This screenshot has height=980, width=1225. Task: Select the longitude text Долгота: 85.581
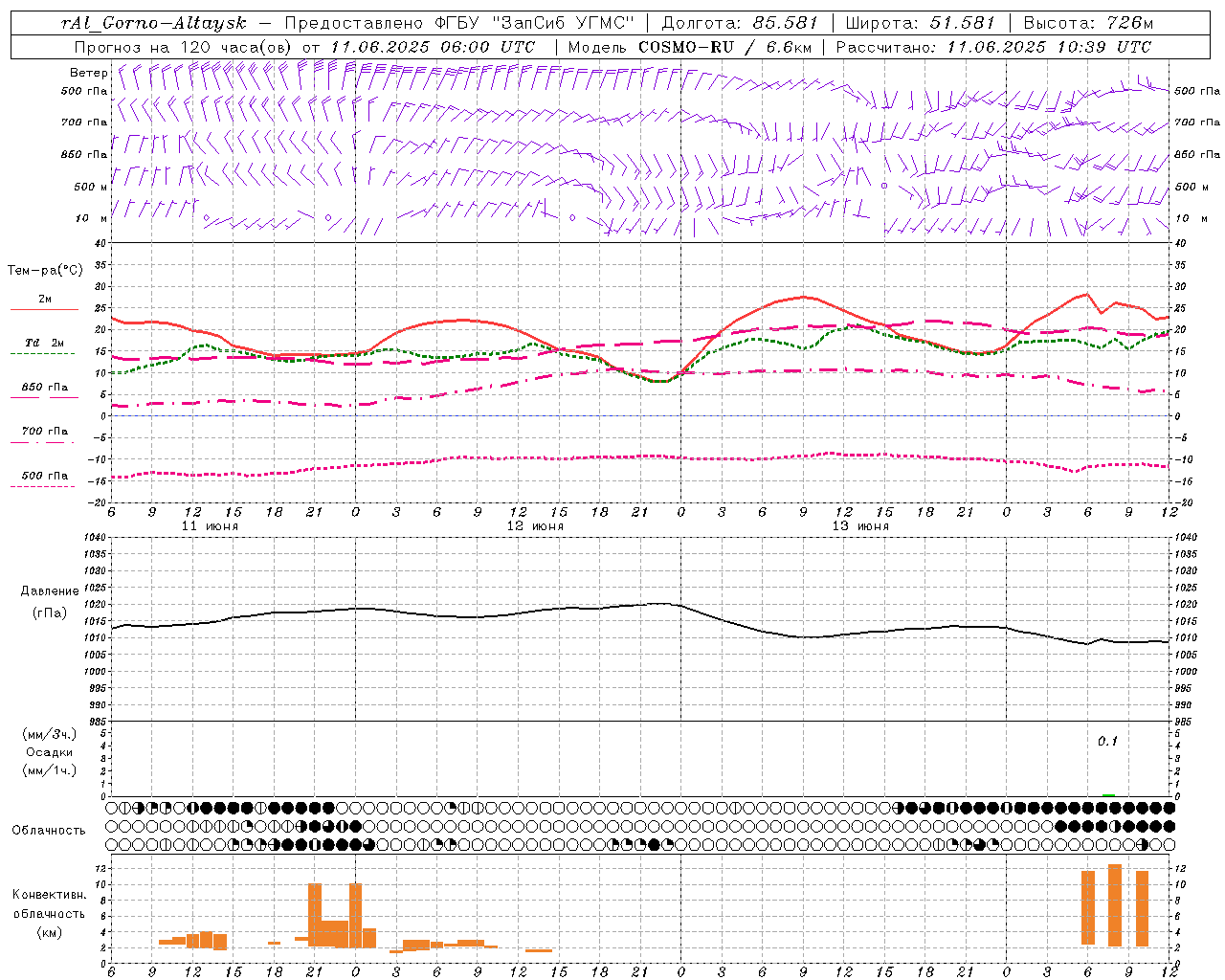(742, 23)
